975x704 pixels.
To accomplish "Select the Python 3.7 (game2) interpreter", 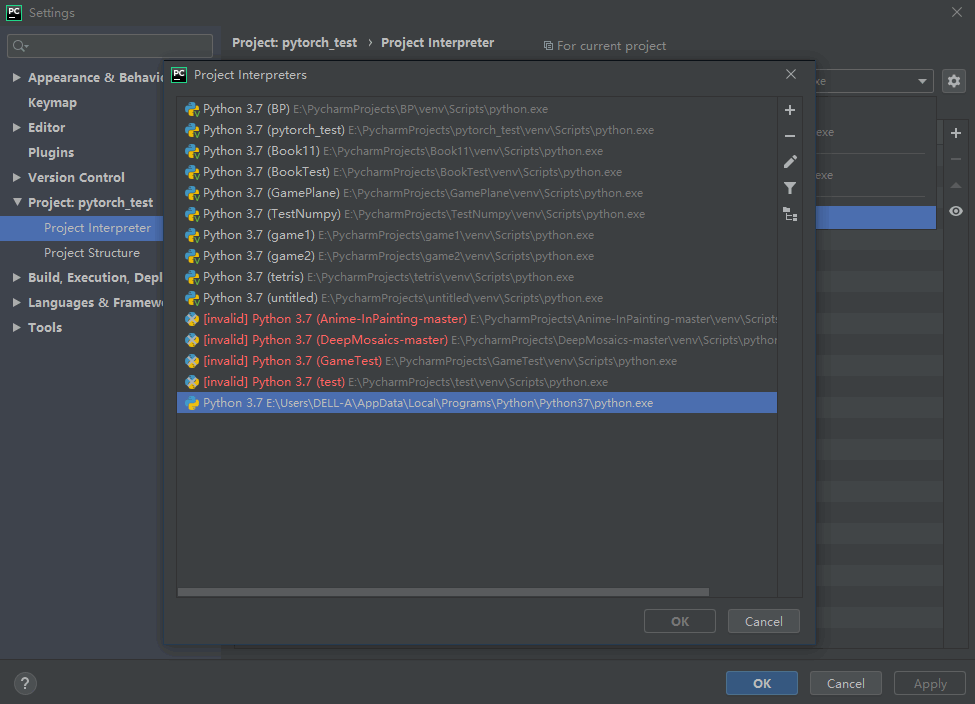I will click(x=477, y=256).
